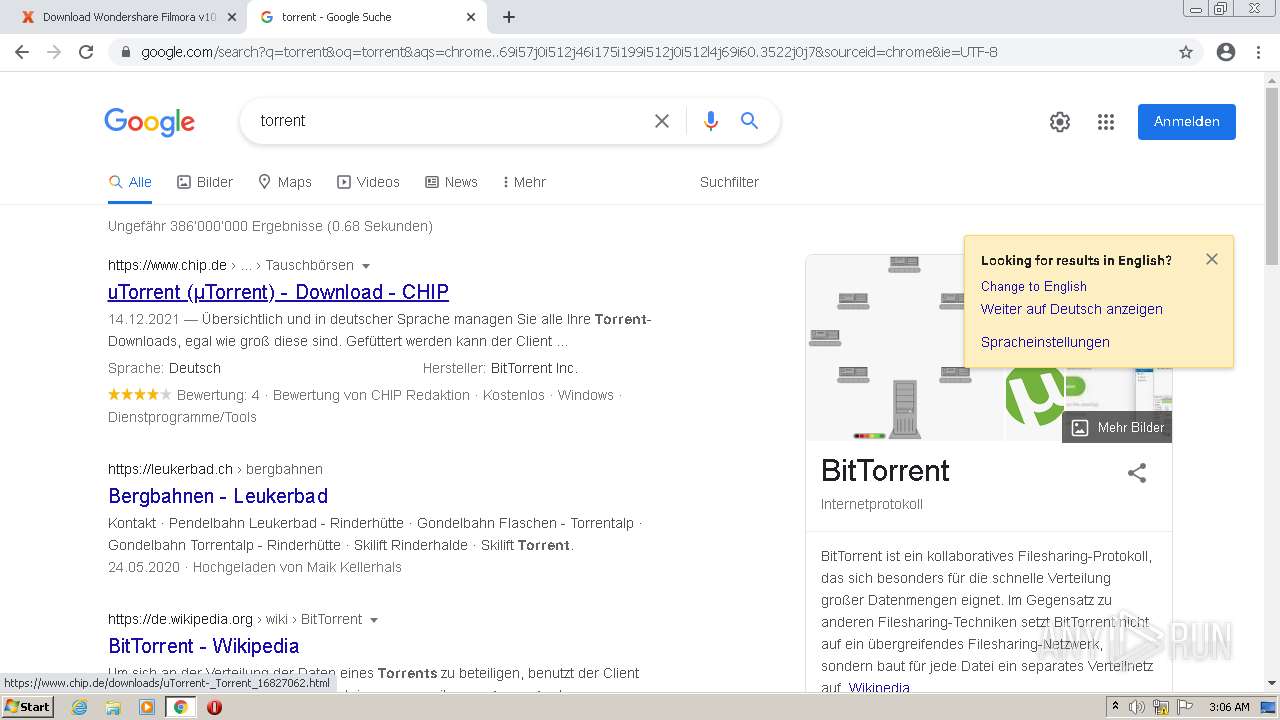Click the 'Tauschbörsen' breadcrumb text
Viewport: 1280px width, 720px height.
(309, 265)
